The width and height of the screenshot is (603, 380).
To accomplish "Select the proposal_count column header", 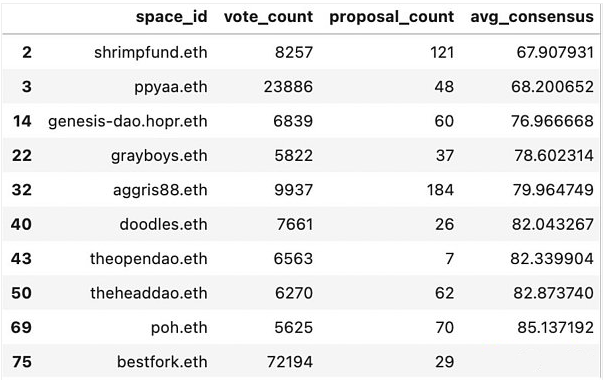I will click(x=392, y=17).
